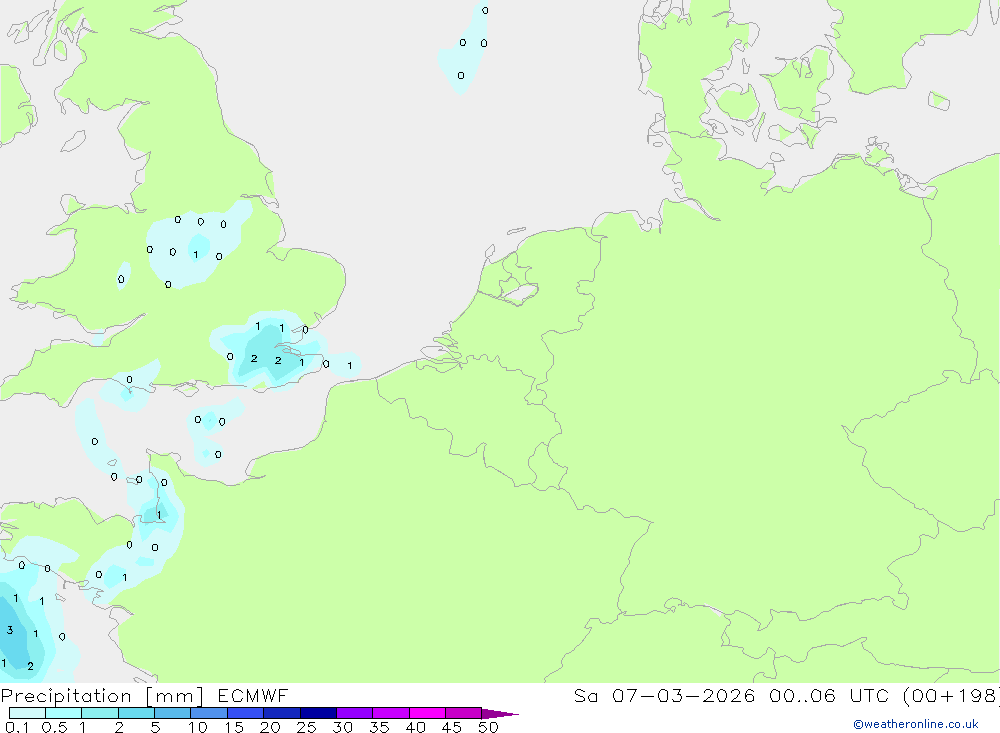
Task: Pick the 35–40 mm violet legend swatch
Action: tap(390, 713)
